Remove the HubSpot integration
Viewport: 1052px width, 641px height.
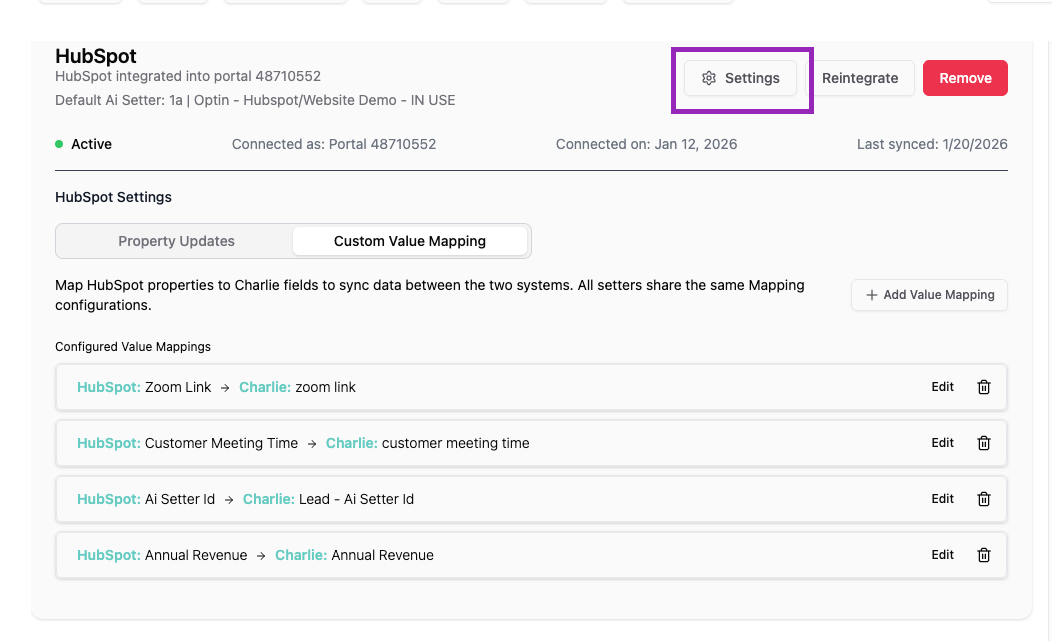click(x=965, y=78)
